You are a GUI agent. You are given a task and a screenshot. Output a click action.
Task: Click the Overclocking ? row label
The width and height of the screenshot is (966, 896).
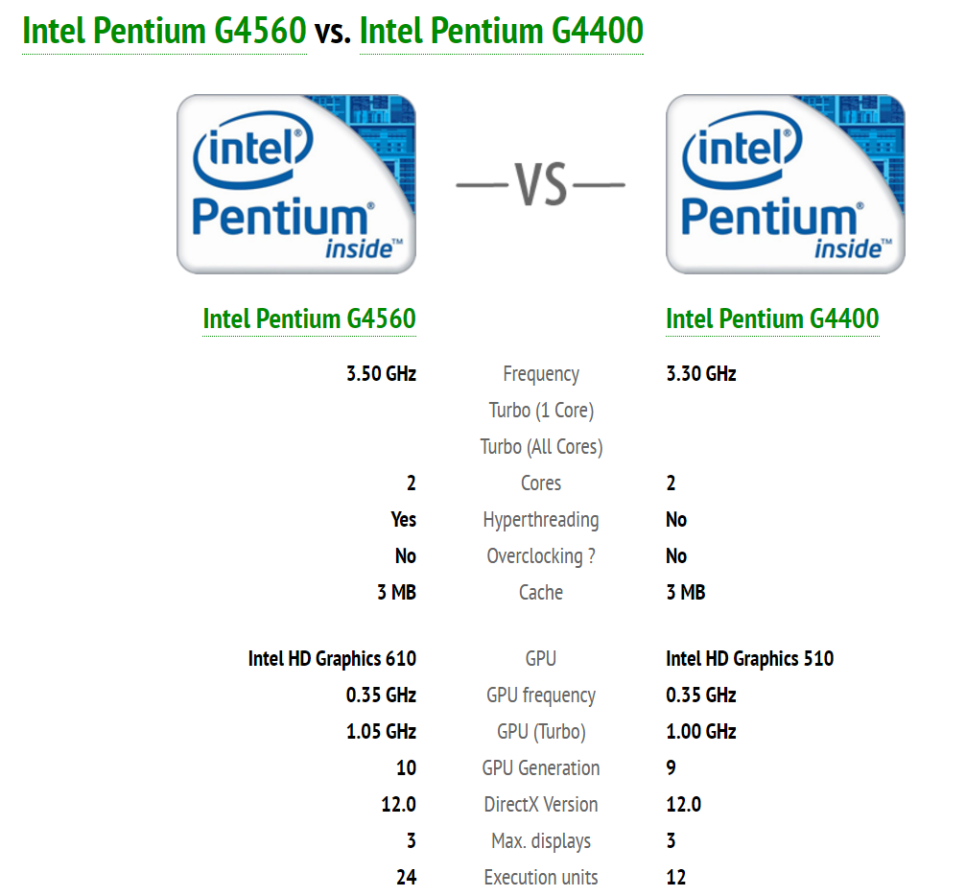coord(541,556)
